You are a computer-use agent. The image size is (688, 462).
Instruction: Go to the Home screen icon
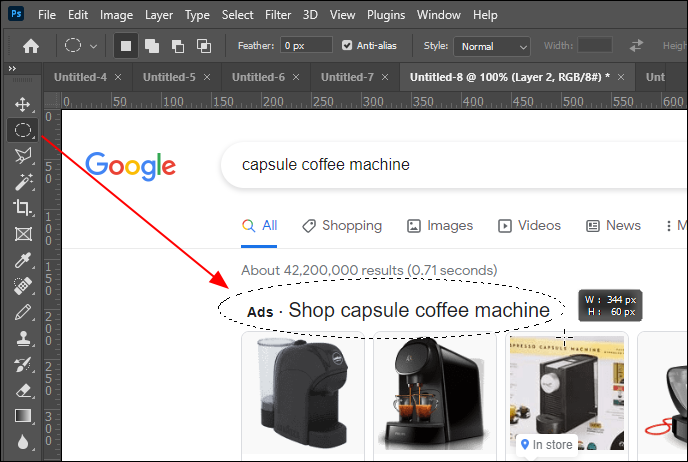point(31,46)
